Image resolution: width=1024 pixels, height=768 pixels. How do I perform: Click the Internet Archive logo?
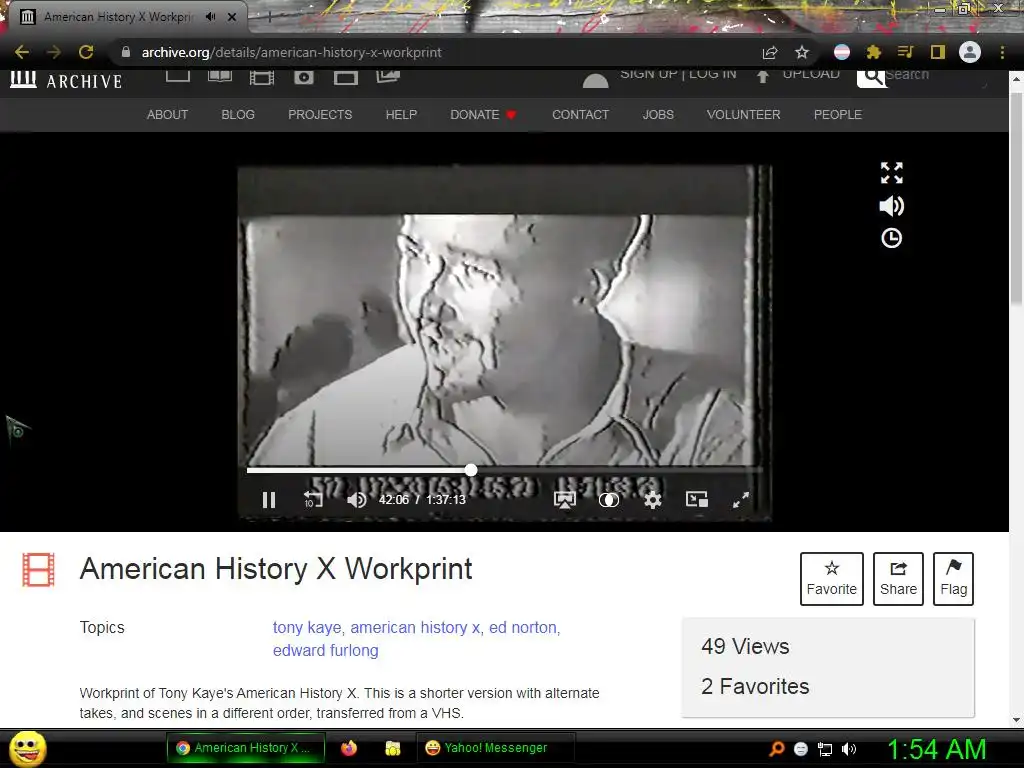point(66,80)
